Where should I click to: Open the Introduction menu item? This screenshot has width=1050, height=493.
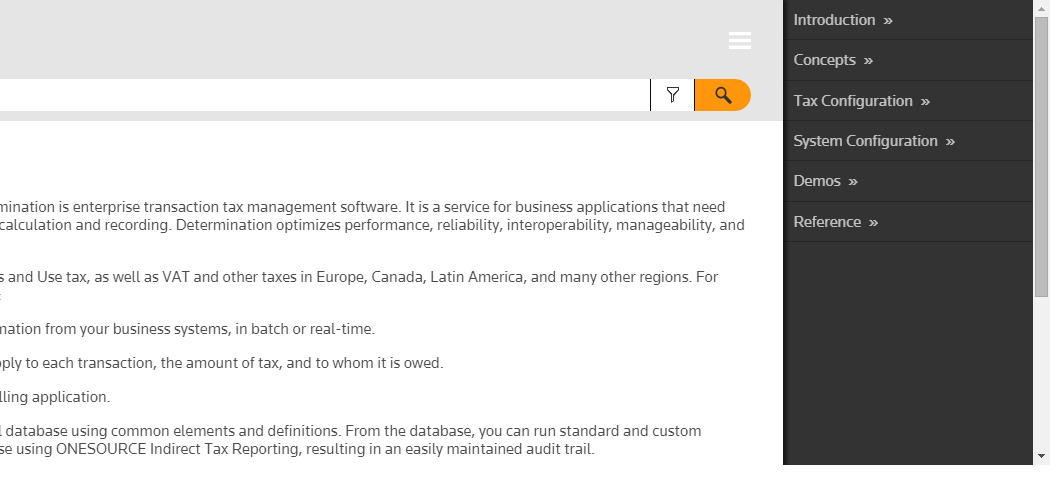tap(834, 20)
